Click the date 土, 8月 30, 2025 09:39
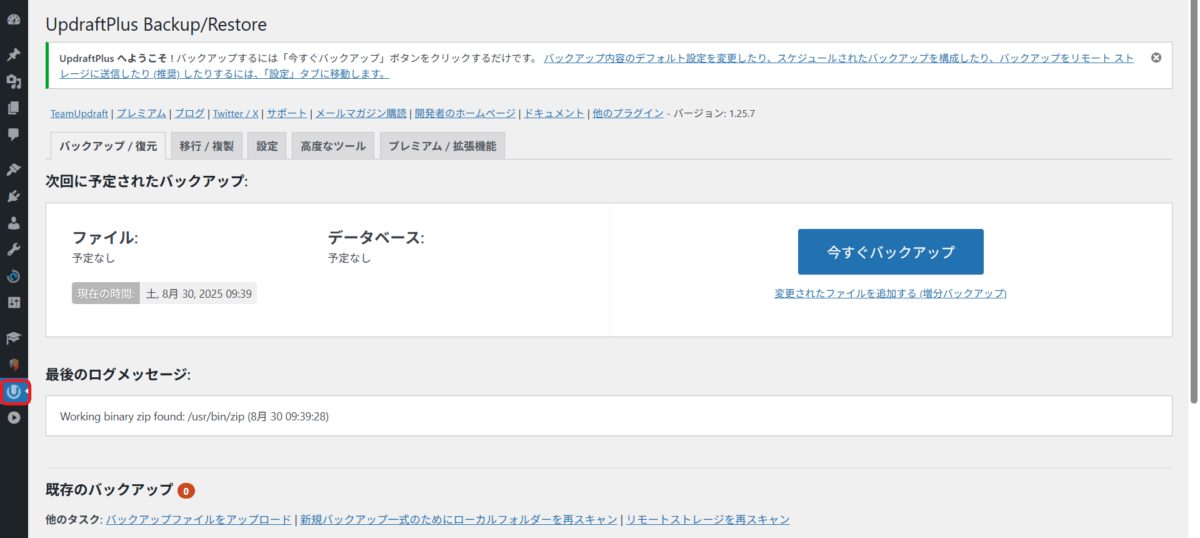1200x538 pixels. click(x=199, y=294)
